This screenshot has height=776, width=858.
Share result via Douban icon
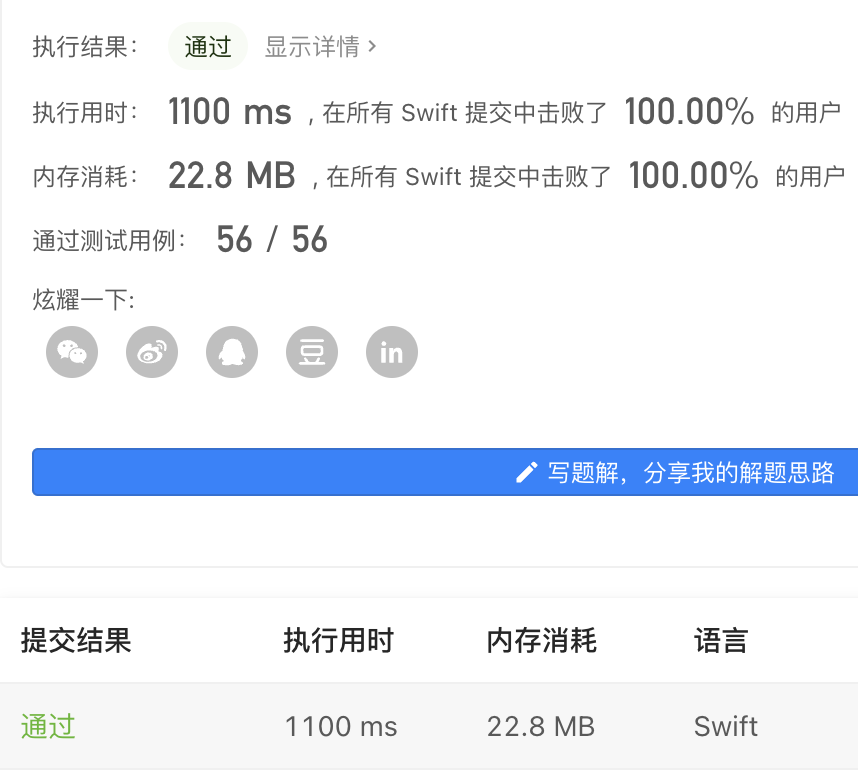(x=312, y=352)
